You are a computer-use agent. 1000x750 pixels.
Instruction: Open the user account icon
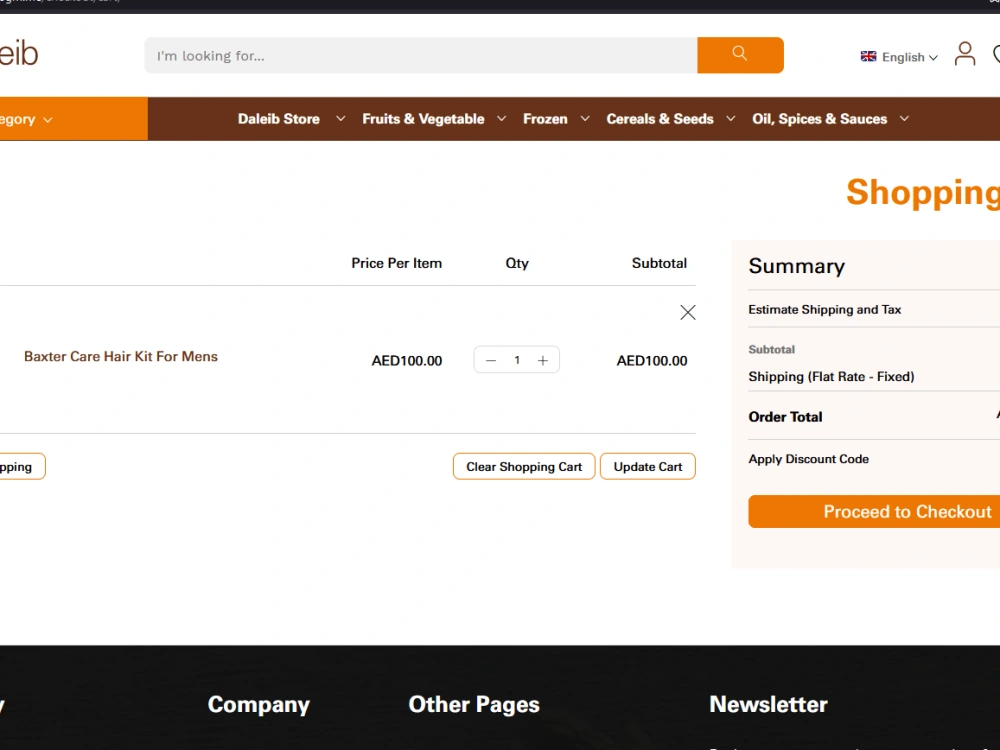pos(964,54)
